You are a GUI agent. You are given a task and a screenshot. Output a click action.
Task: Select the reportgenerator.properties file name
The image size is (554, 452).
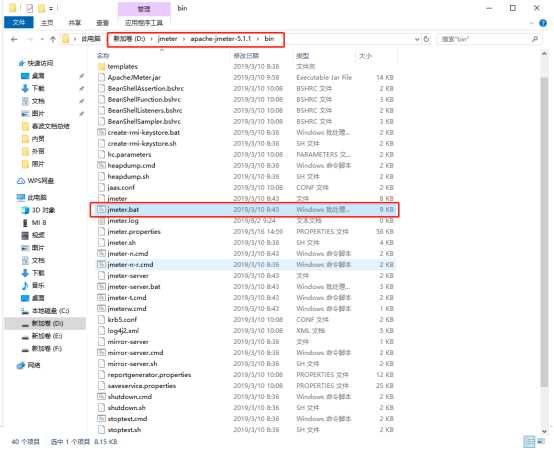pyautogui.click(x=149, y=375)
